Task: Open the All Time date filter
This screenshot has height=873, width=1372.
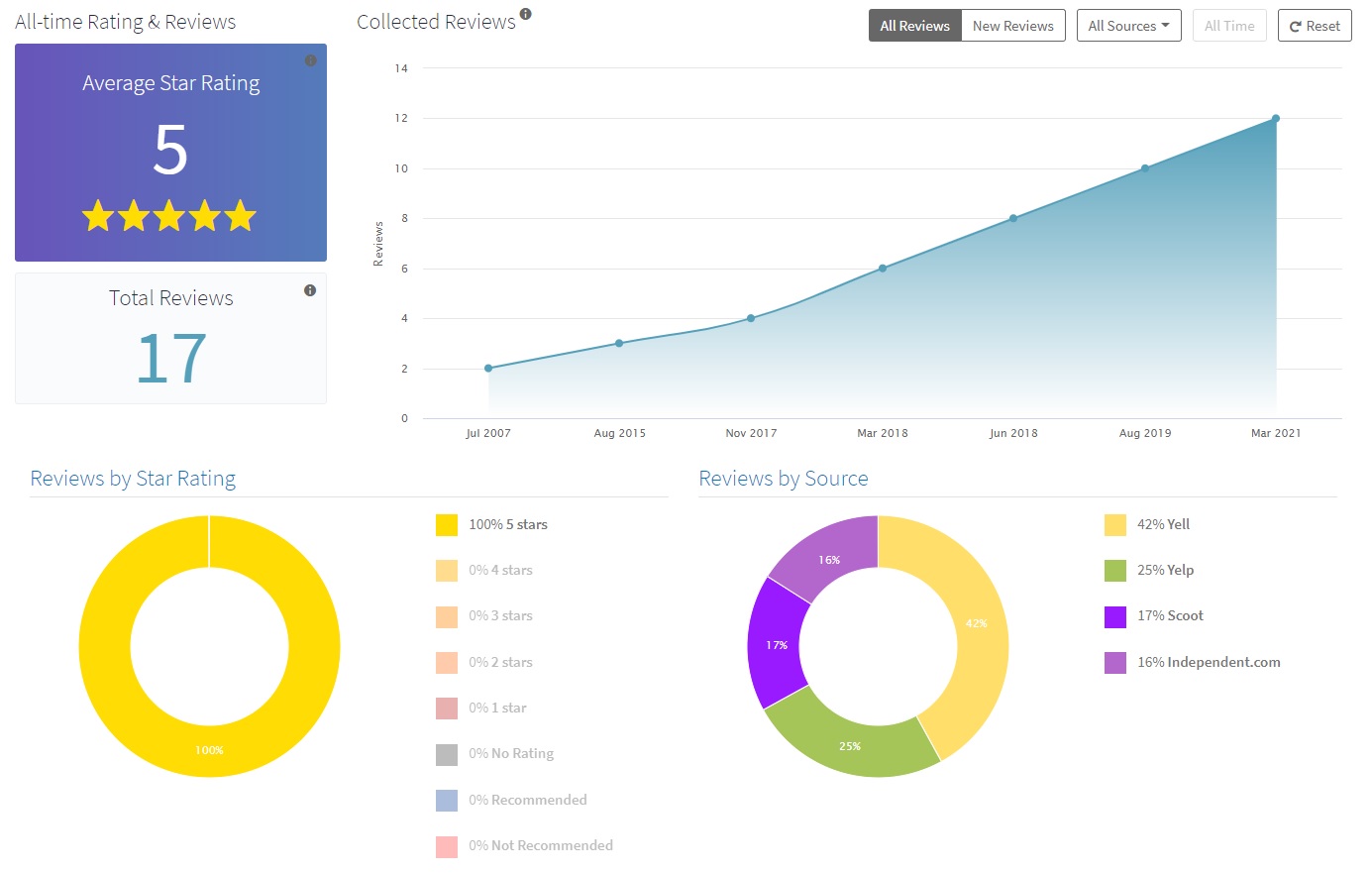Action: [x=1228, y=26]
